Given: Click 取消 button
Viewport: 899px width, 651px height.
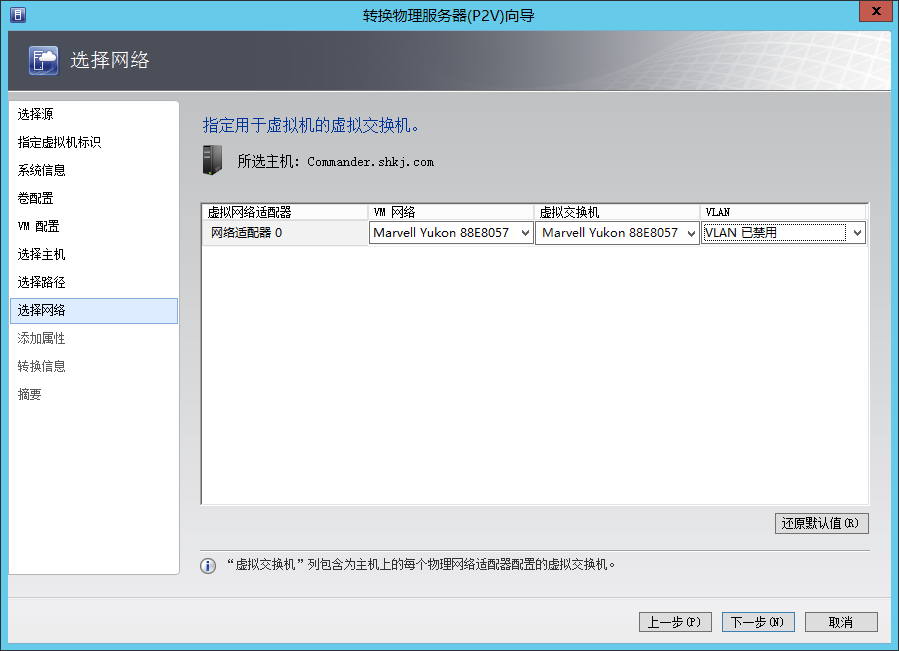Looking at the screenshot, I should pyautogui.click(x=841, y=622).
